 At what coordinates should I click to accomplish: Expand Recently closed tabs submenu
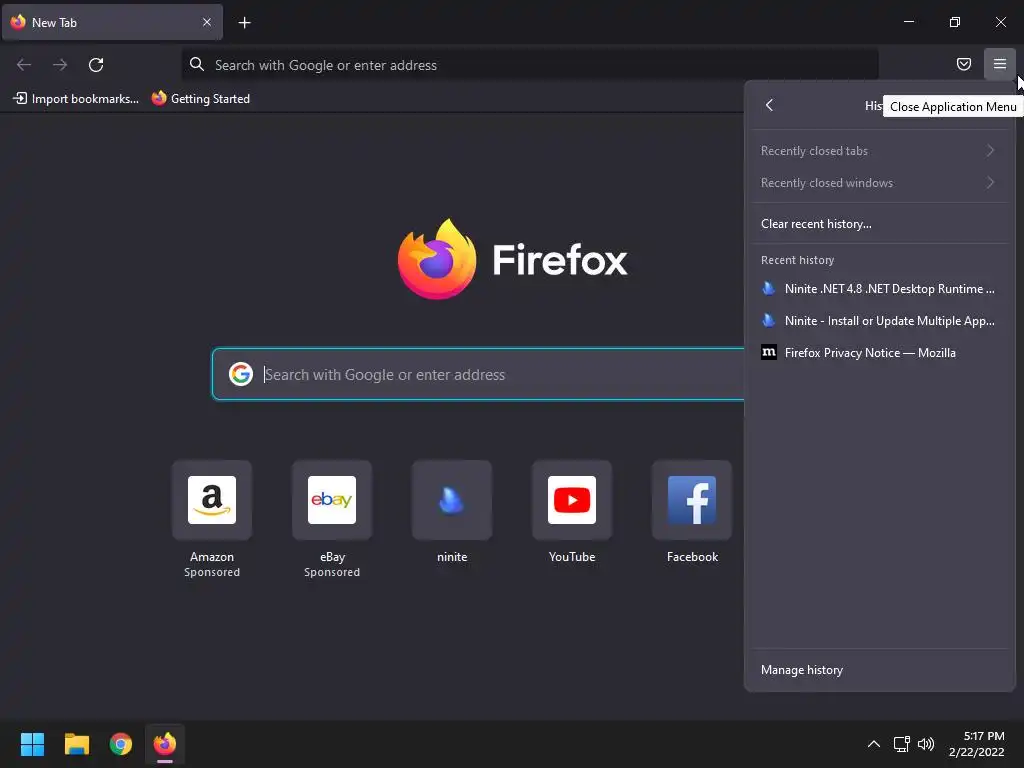pyautogui.click(x=879, y=151)
